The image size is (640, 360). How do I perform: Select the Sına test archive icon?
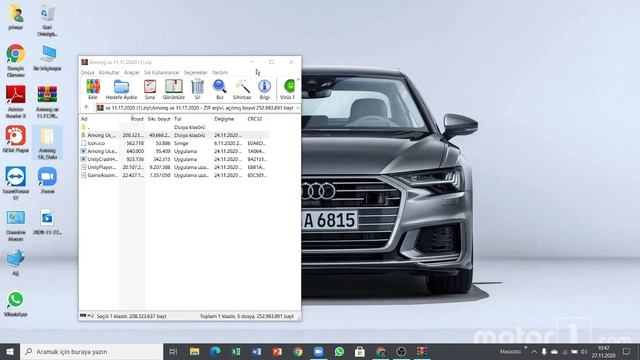click(x=150, y=89)
